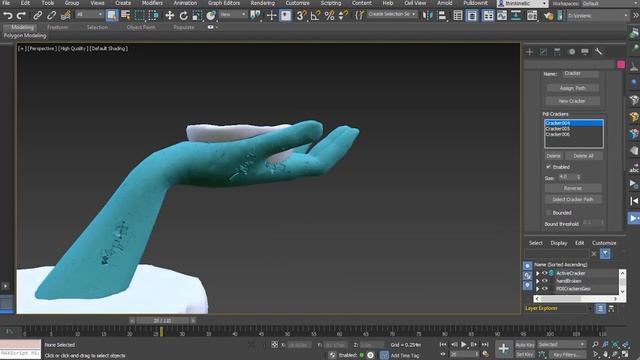This screenshot has width=640, height=360.
Task: Activate Select and Scale tool
Action: 197,16
